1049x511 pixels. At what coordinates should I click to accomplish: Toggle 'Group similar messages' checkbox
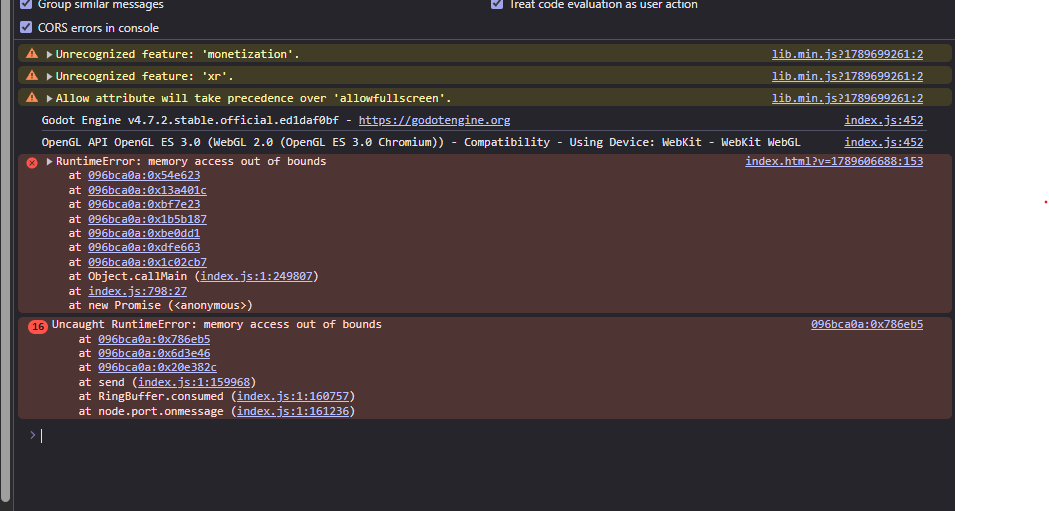click(26, 4)
